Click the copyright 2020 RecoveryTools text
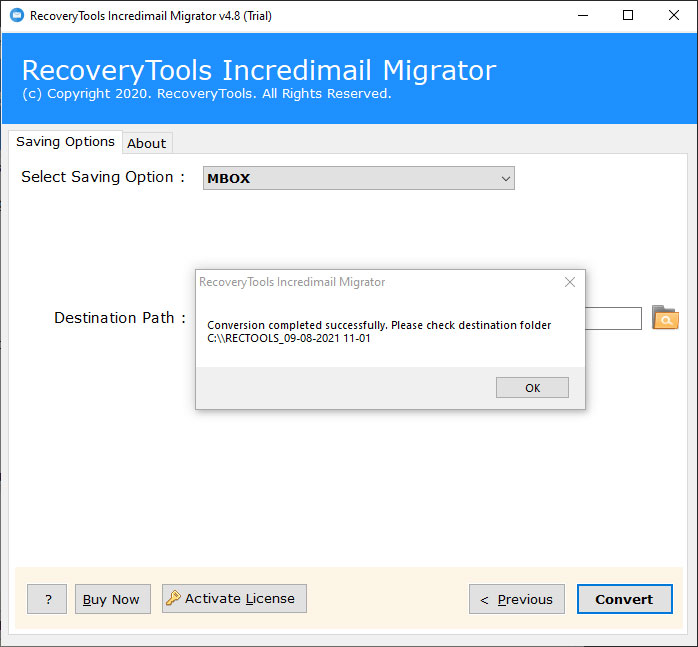Screen dimensions: 698x647 (207, 94)
